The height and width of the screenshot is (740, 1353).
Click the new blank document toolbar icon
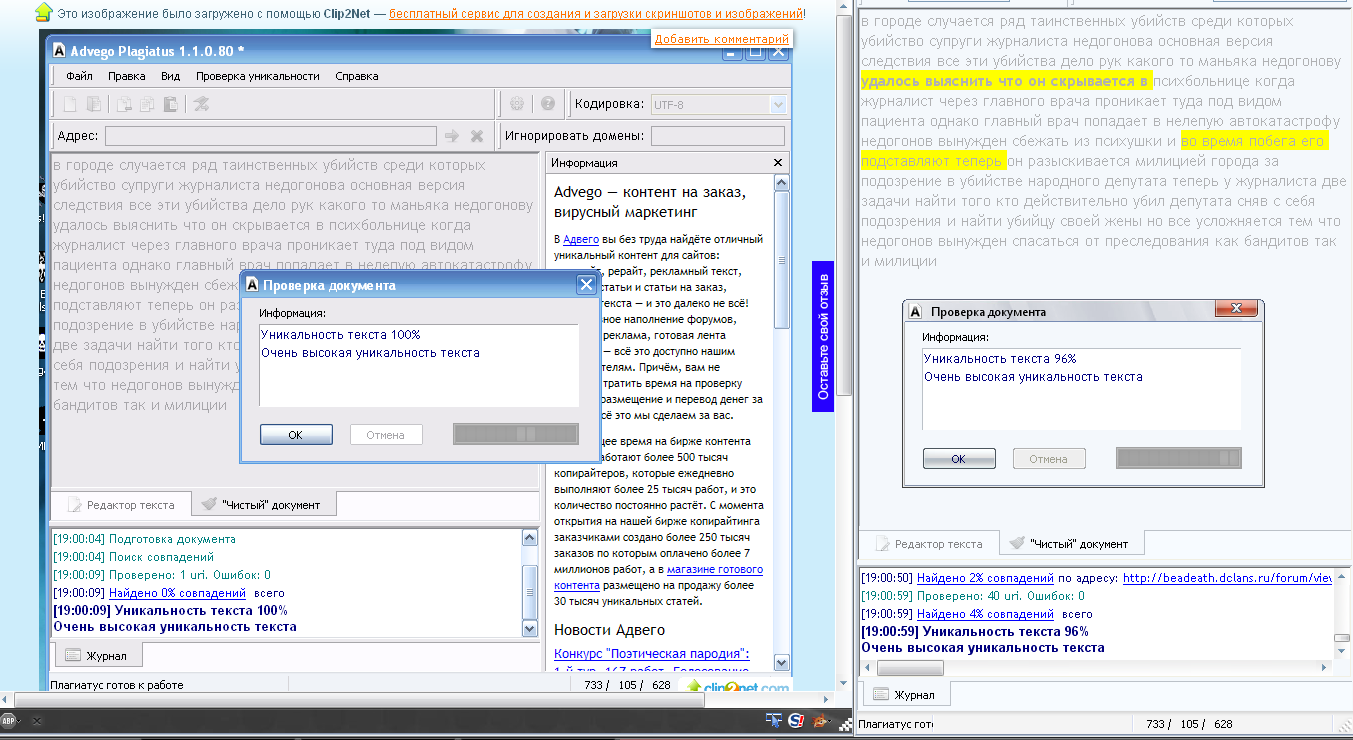click(x=70, y=104)
